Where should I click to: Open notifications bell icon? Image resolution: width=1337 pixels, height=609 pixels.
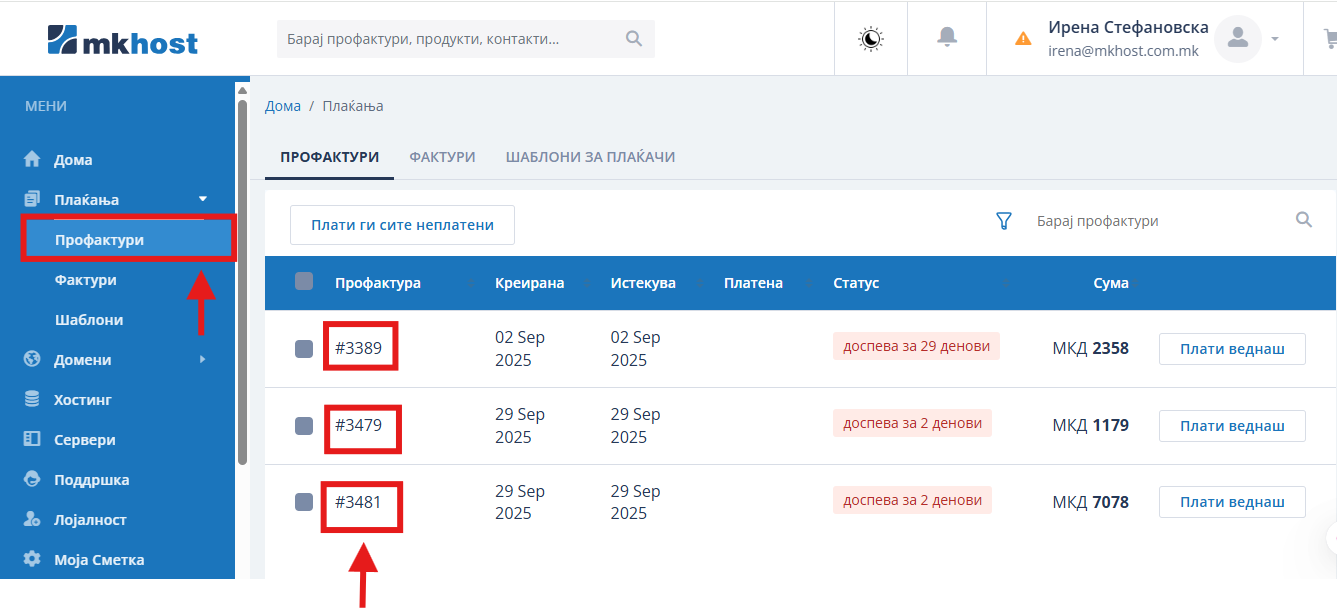(x=946, y=37)
